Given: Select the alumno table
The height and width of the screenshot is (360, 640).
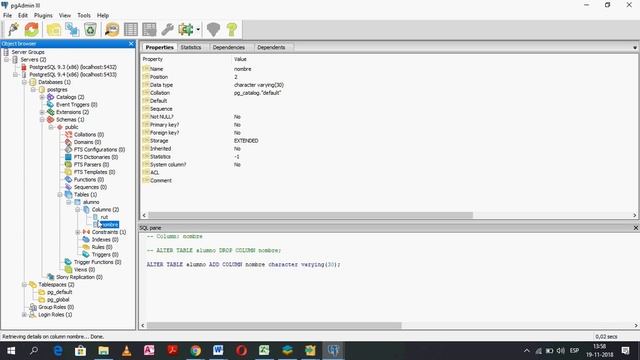Looking at the screenshot, I should [91, 202].
